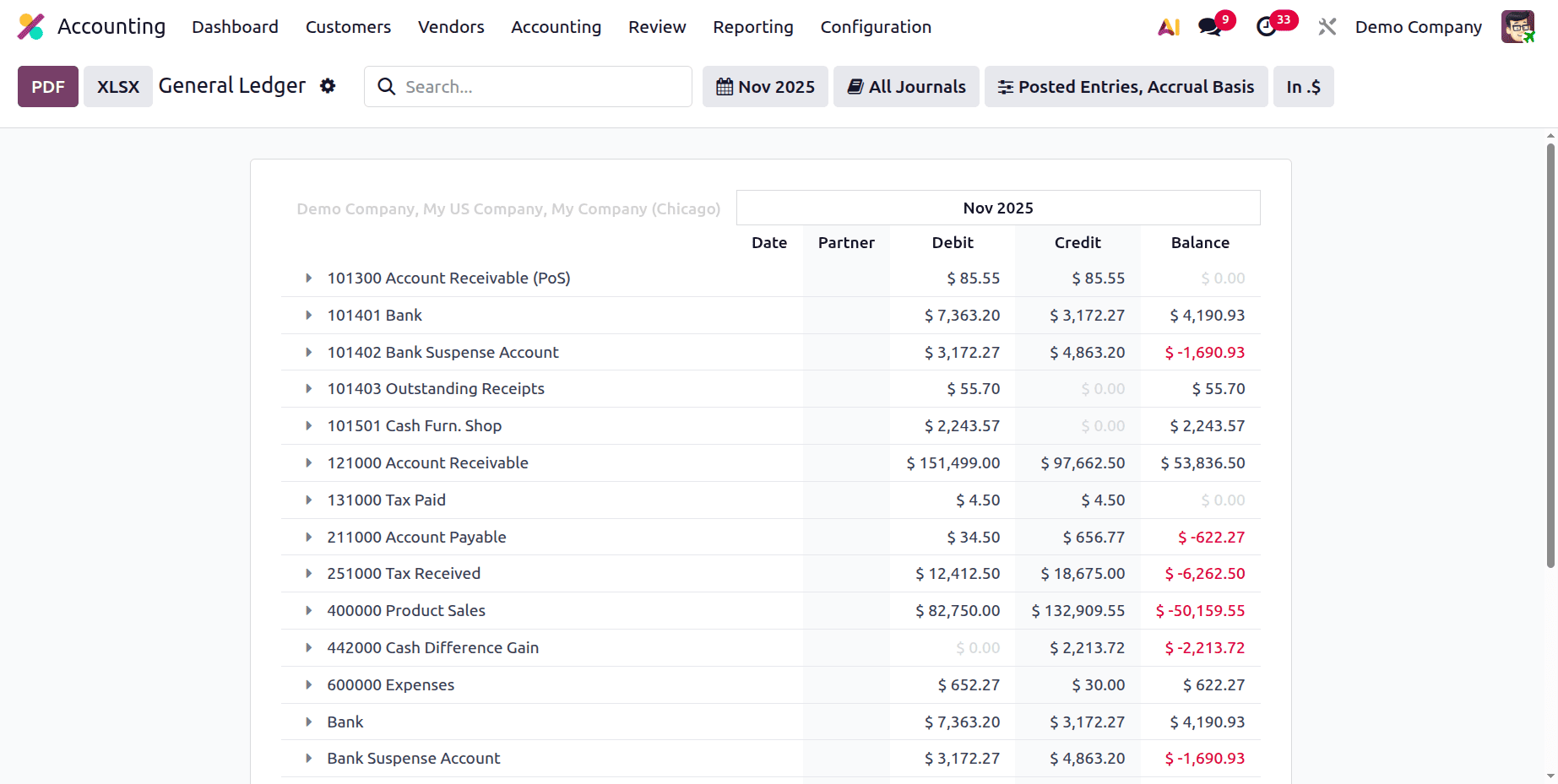Click the $ 53,836.50 balance value
This screenshot has width=1558, height=784.
[1202, 463]
